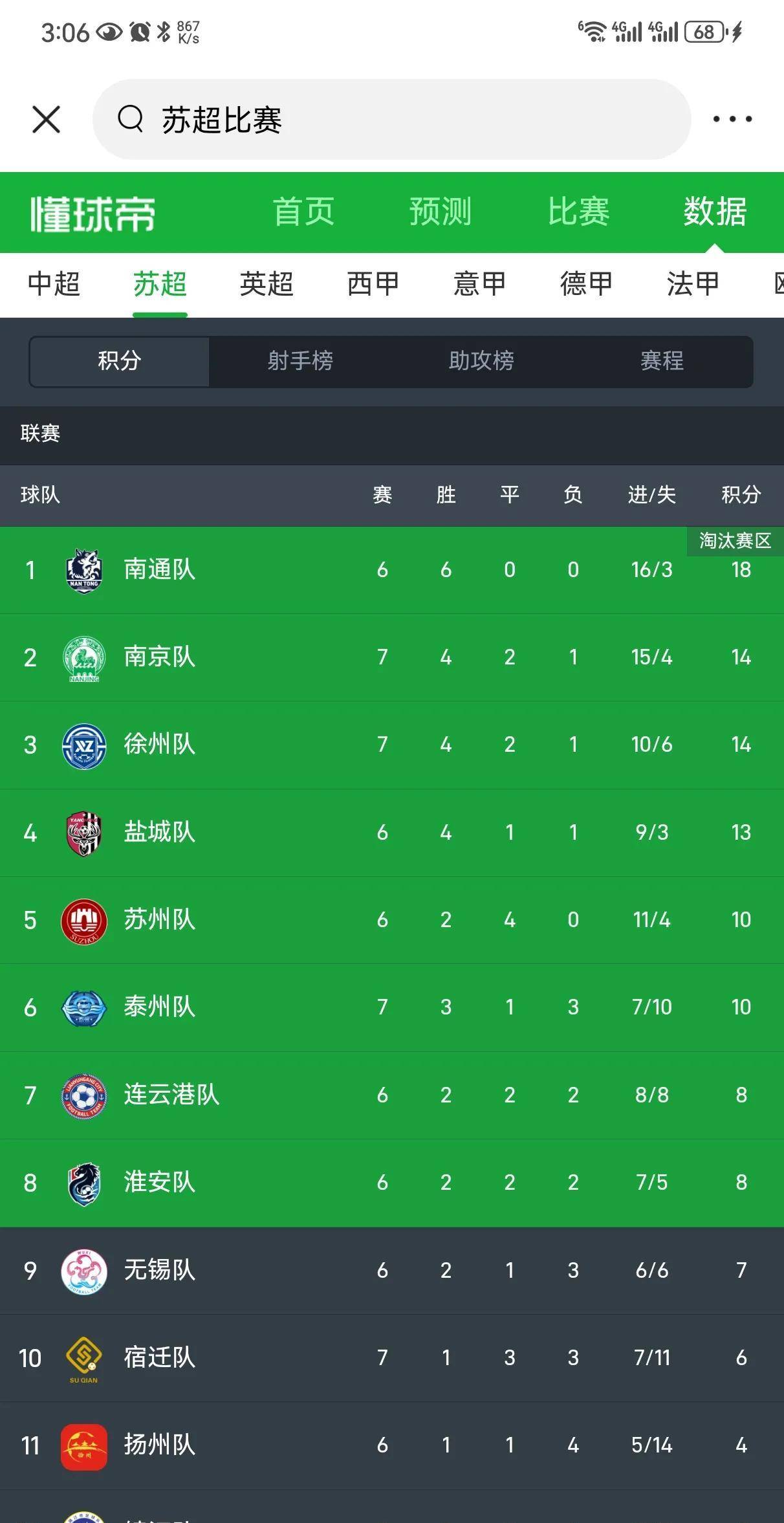
Task: Open 无锡队 team row
Action: click(x=392, y=1271)
